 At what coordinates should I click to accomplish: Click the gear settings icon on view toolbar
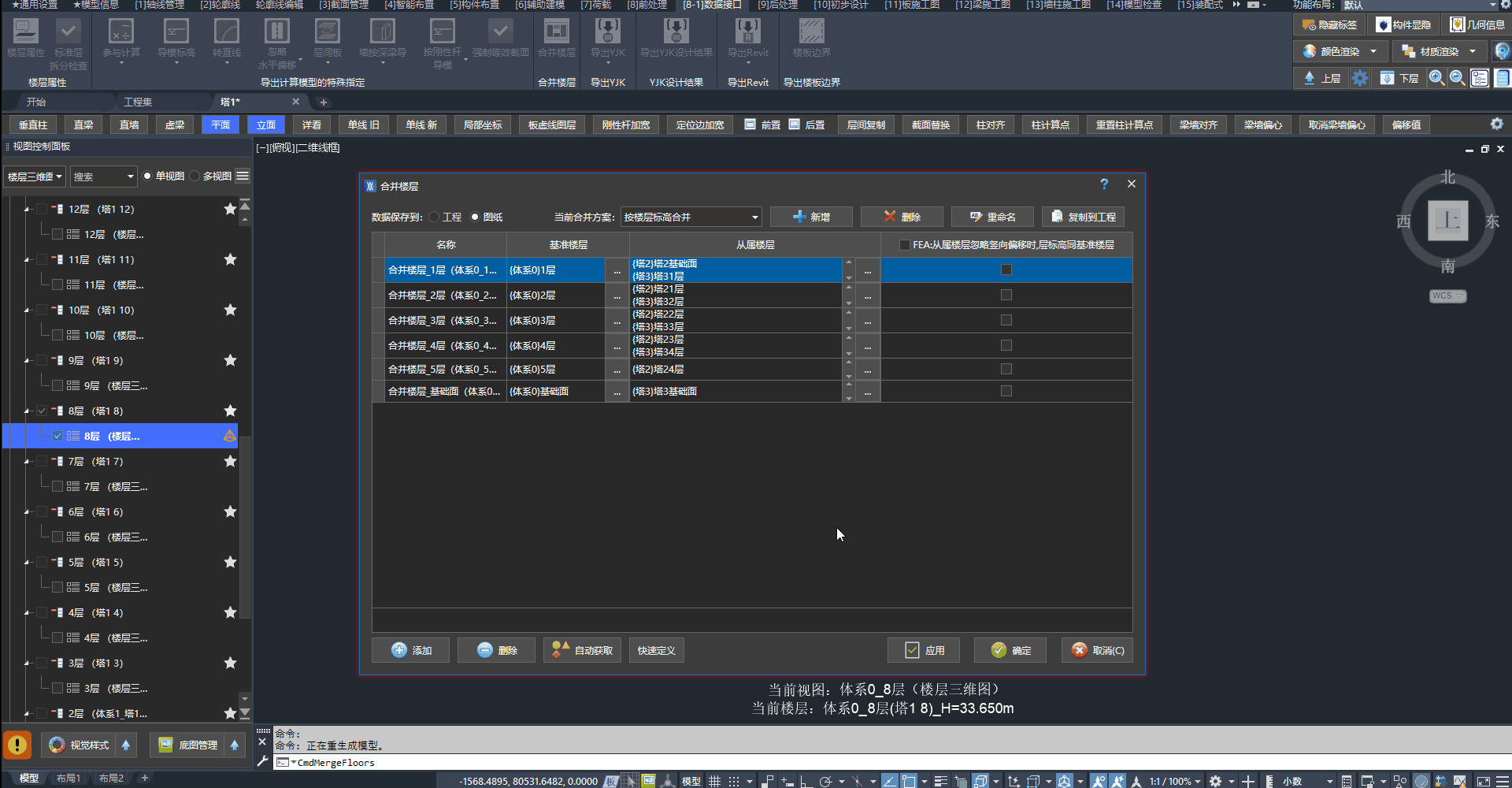tap(1496, 125)
